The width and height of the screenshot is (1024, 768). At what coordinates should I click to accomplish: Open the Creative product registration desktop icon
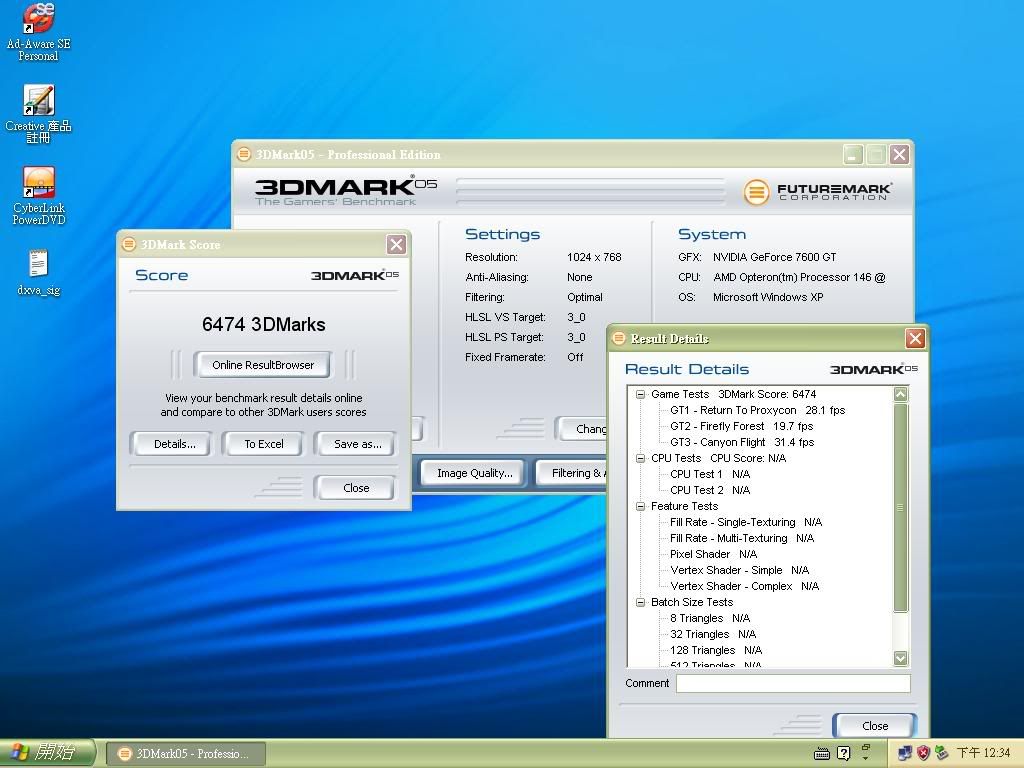[38, 102]
